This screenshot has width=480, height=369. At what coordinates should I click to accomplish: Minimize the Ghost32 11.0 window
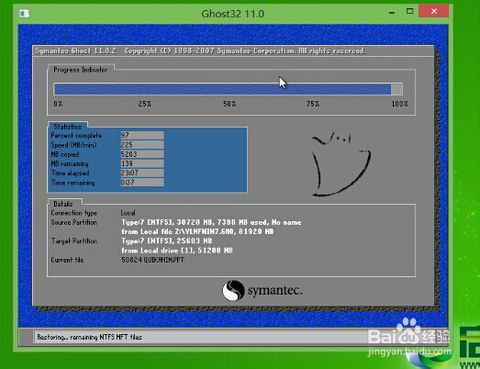click(x=392, y=13)
